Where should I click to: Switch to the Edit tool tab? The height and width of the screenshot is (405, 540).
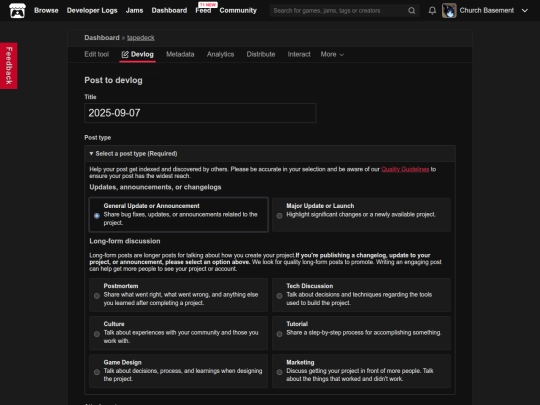pos(96,54)
